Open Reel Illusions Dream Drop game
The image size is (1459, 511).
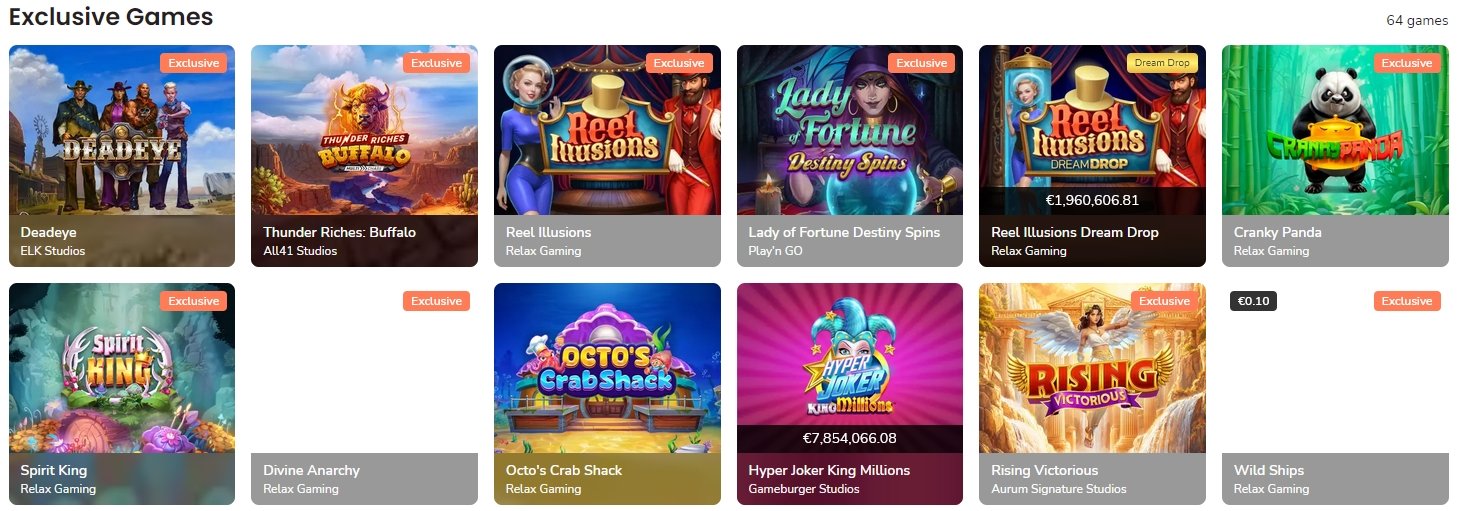click(x=1092, y=130)
